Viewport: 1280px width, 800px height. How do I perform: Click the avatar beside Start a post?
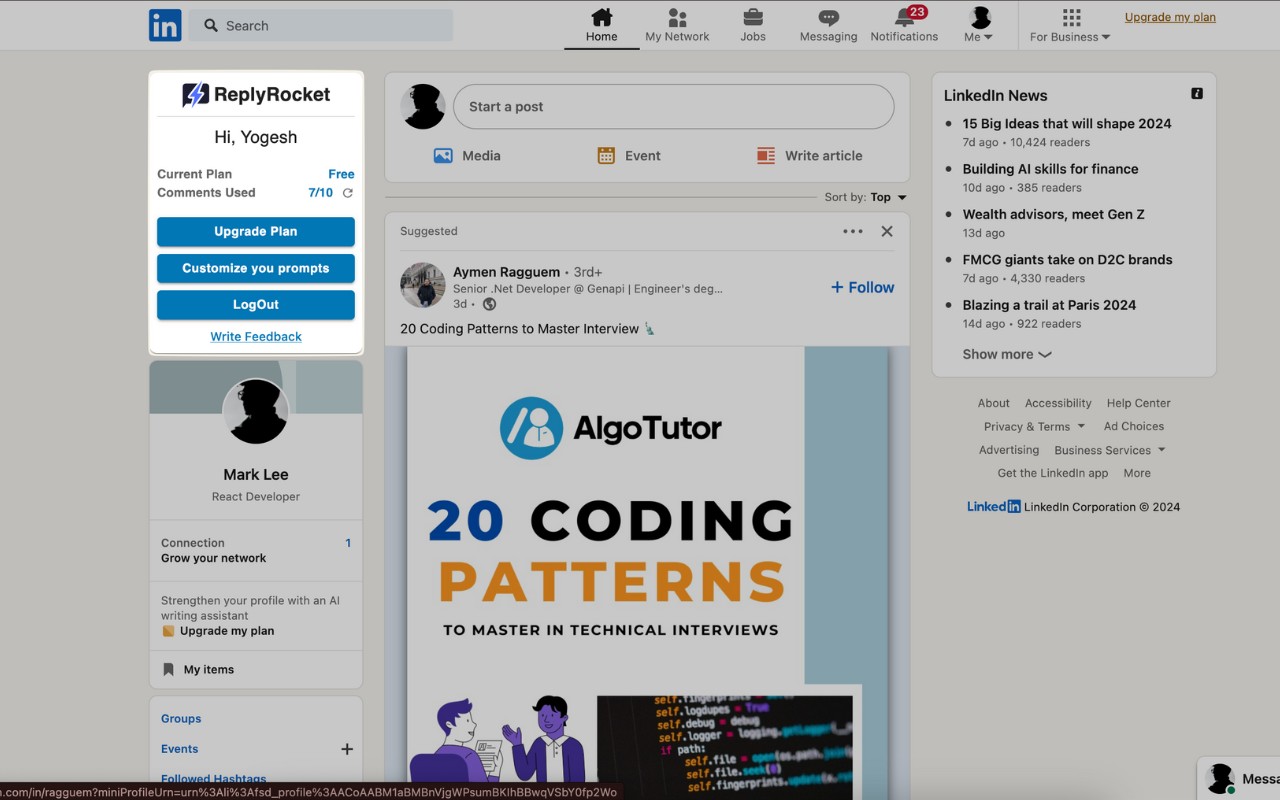click(x=423, y=107)
